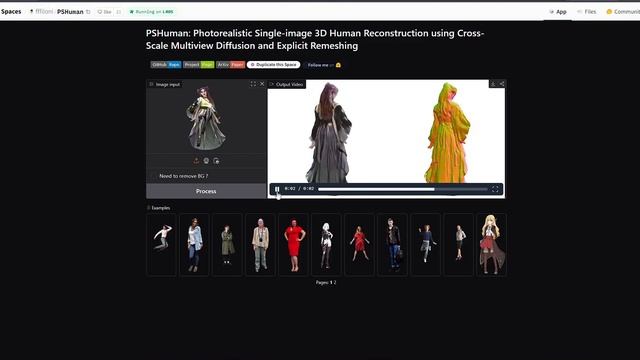Go to examples page 1
The width and height of the screenshot is (640, 360).
coord(331,282)
